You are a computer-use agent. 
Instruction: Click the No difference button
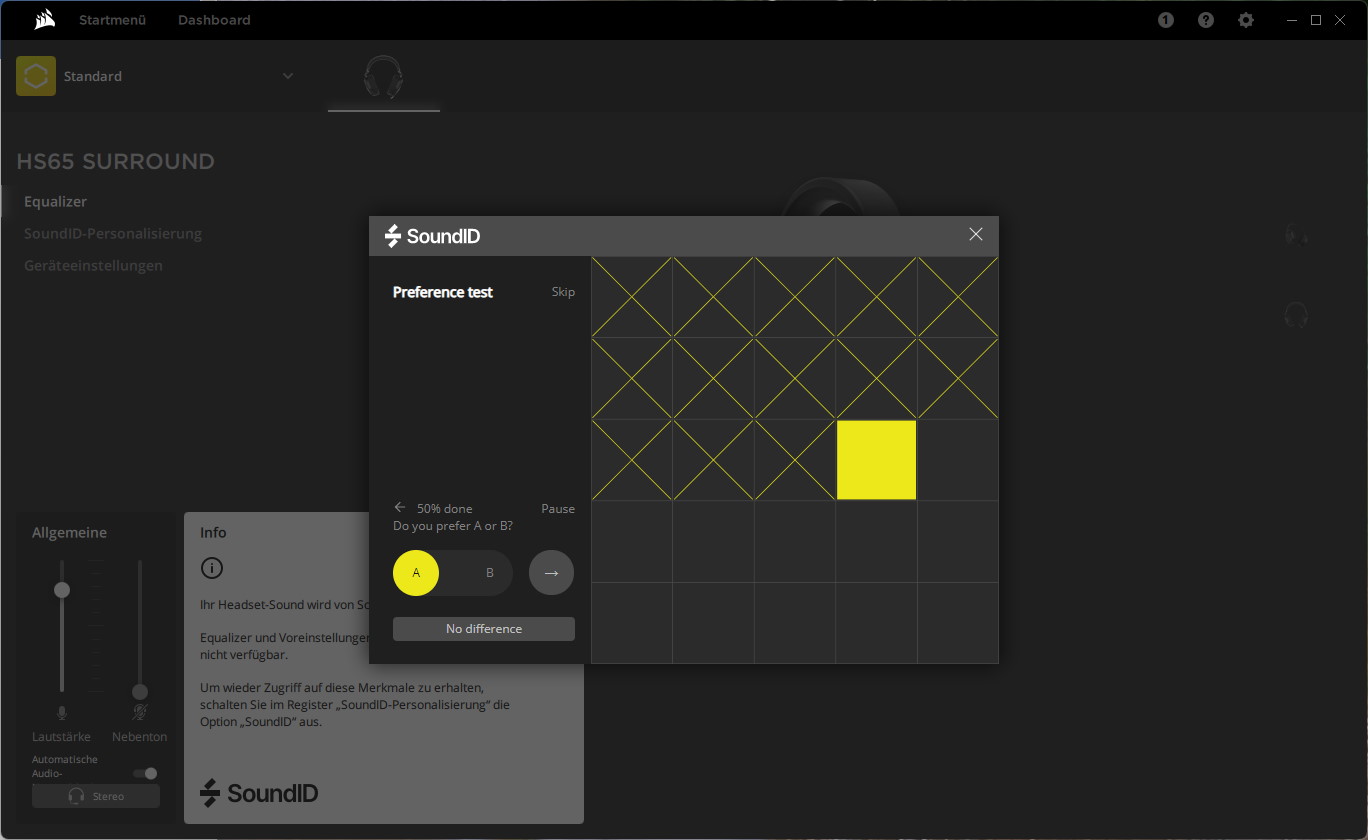click(x=484, y=629)
